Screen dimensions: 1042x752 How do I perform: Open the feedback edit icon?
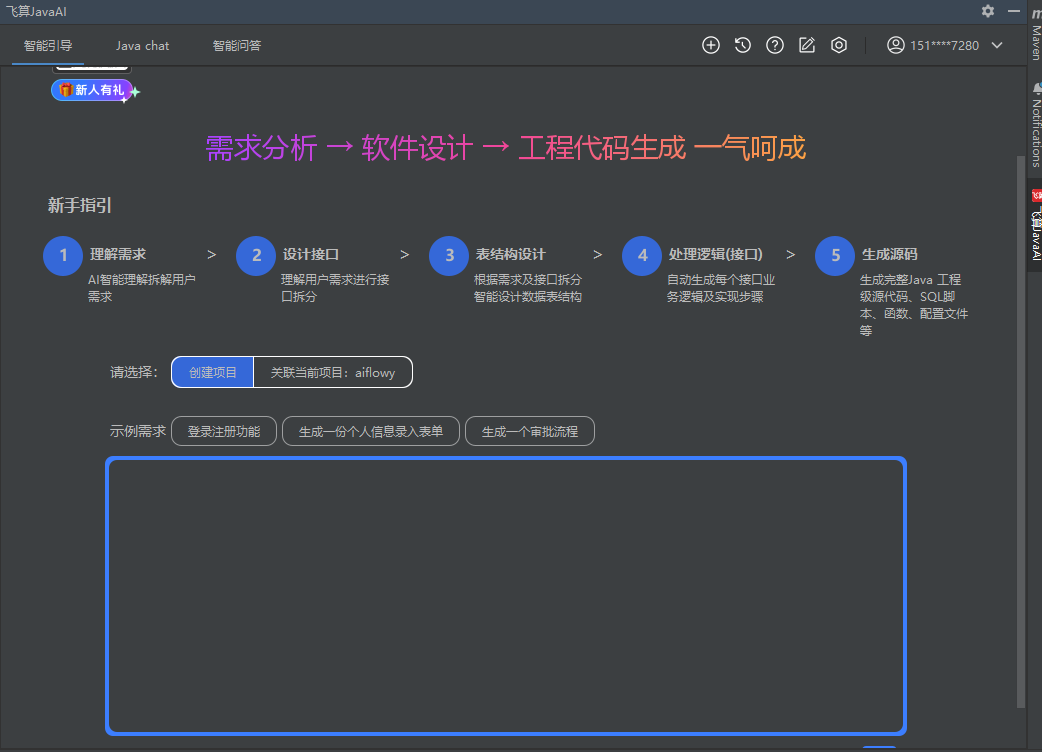(x=806, y=45)
